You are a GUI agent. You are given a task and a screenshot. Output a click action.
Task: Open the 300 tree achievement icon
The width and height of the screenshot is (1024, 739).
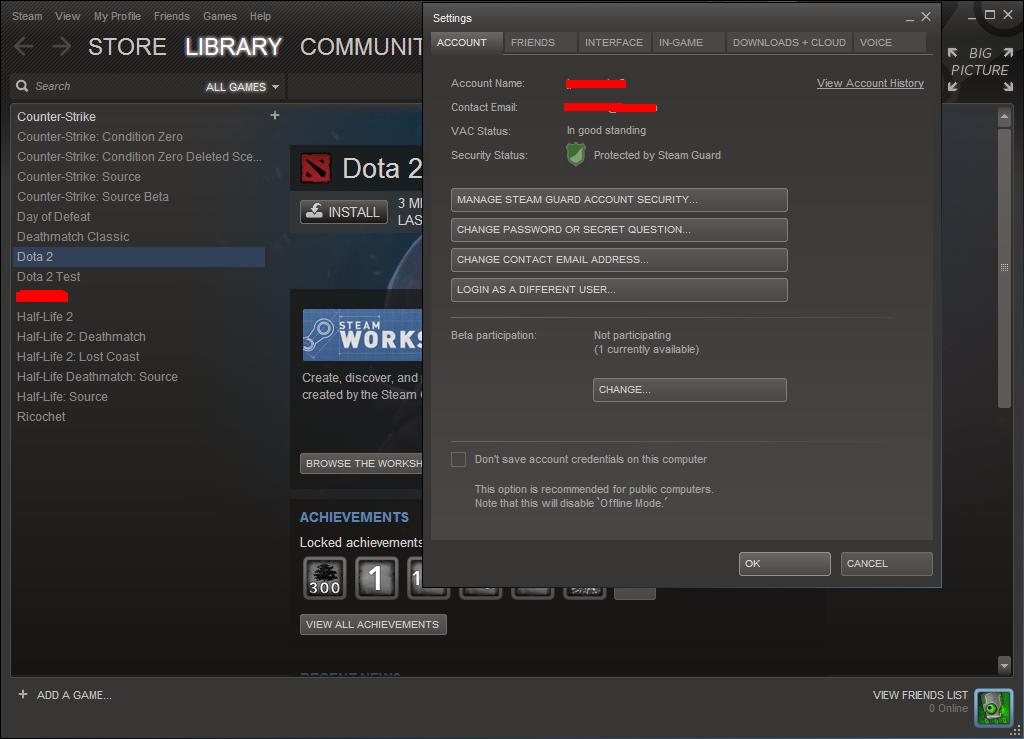325,578
